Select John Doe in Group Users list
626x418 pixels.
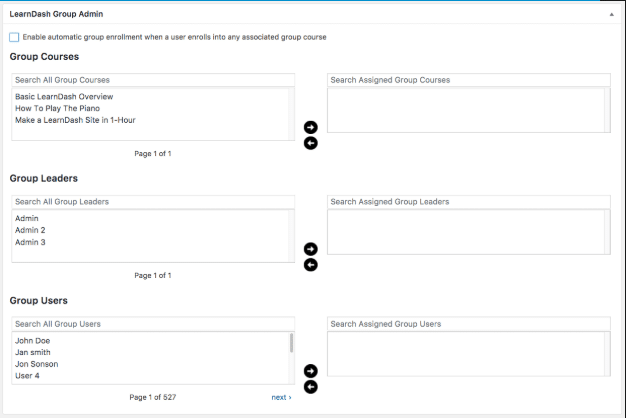(x=32, y=341)
